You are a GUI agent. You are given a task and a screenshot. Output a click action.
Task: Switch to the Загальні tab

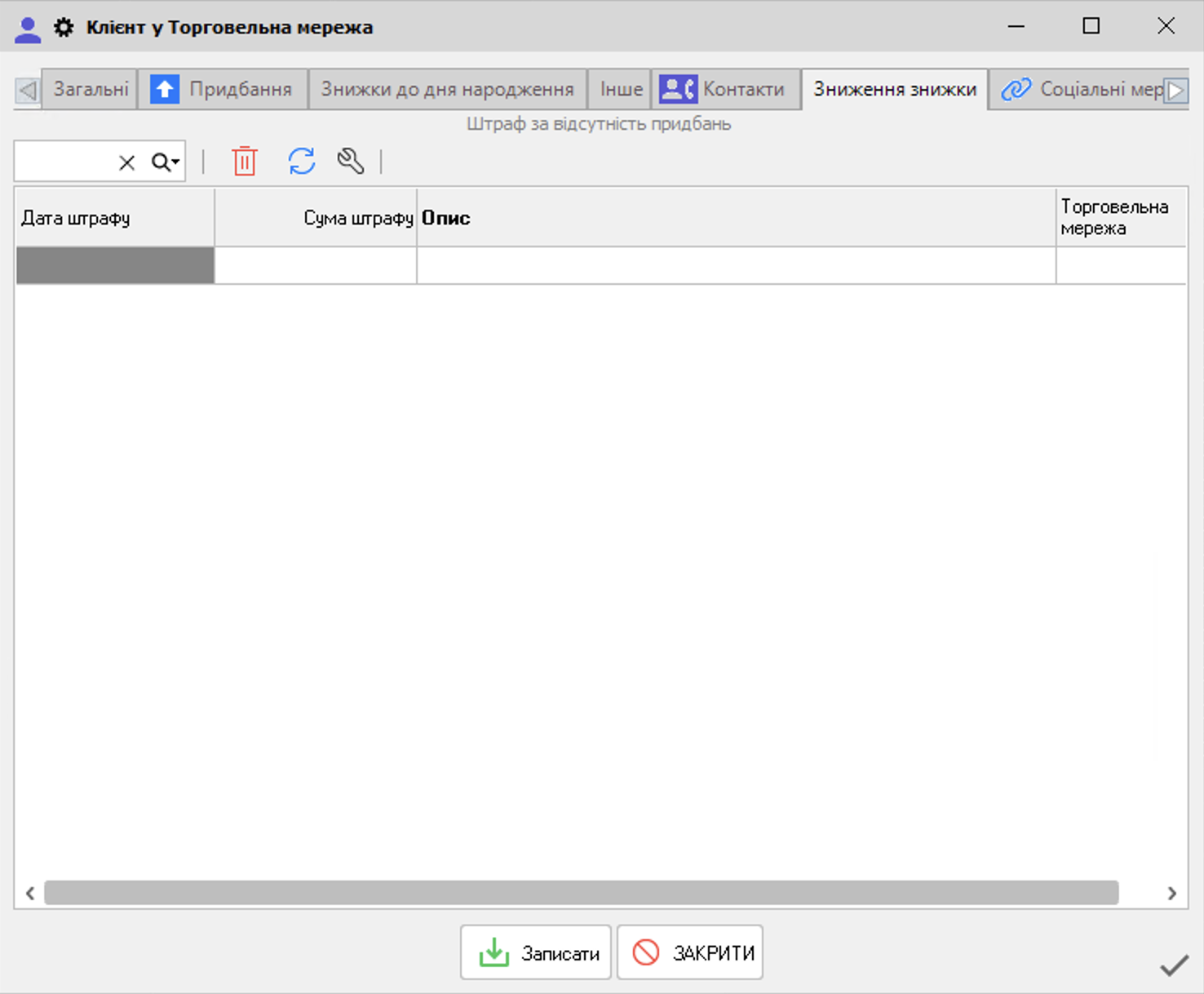(x=90, y=89)
